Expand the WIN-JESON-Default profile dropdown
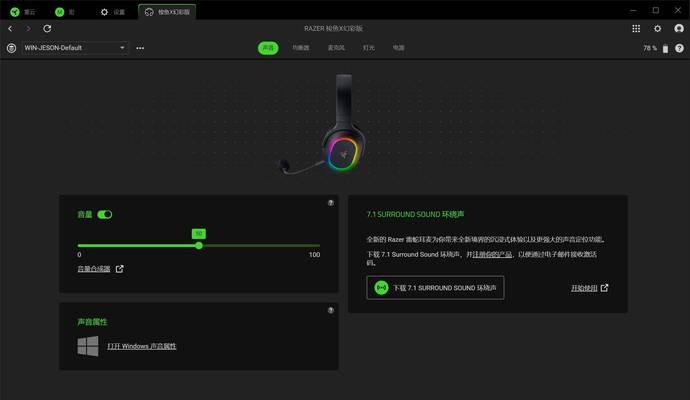 tap(75, 48)
